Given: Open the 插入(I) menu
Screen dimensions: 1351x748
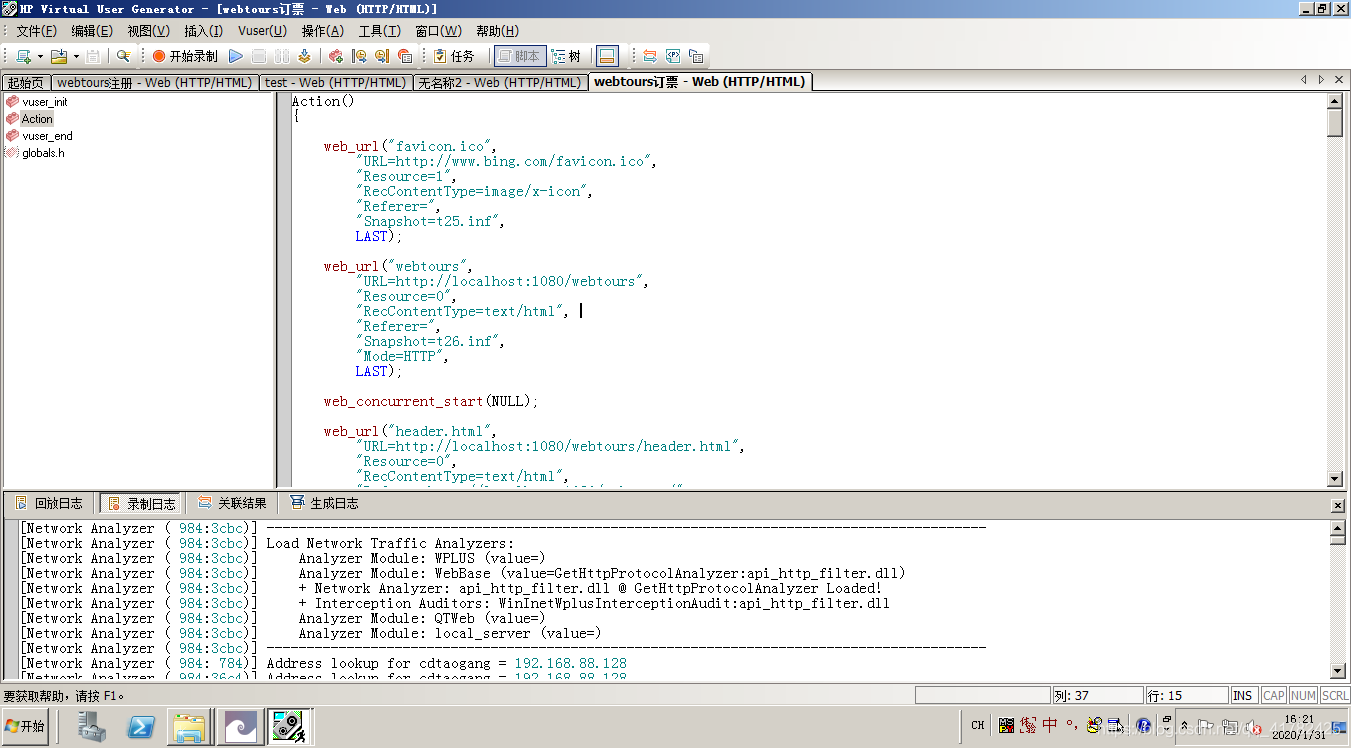Looking at the screenshot, I should coord(203,31).
